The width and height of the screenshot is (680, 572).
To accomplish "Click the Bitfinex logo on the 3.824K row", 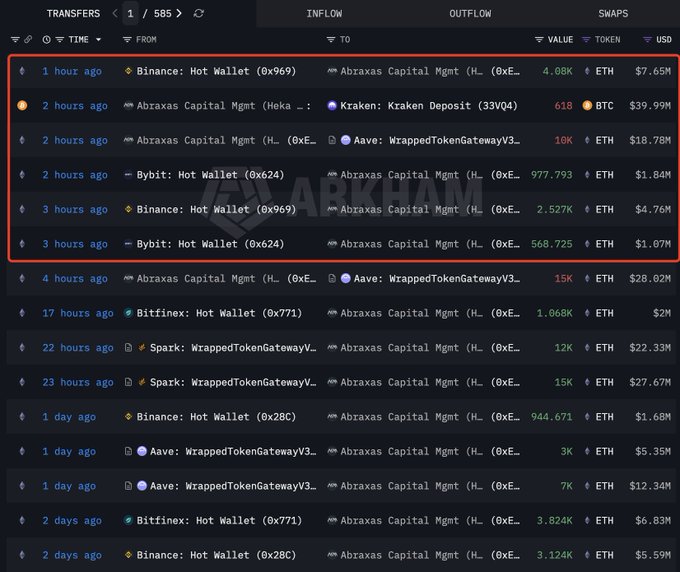I will 128,520.
